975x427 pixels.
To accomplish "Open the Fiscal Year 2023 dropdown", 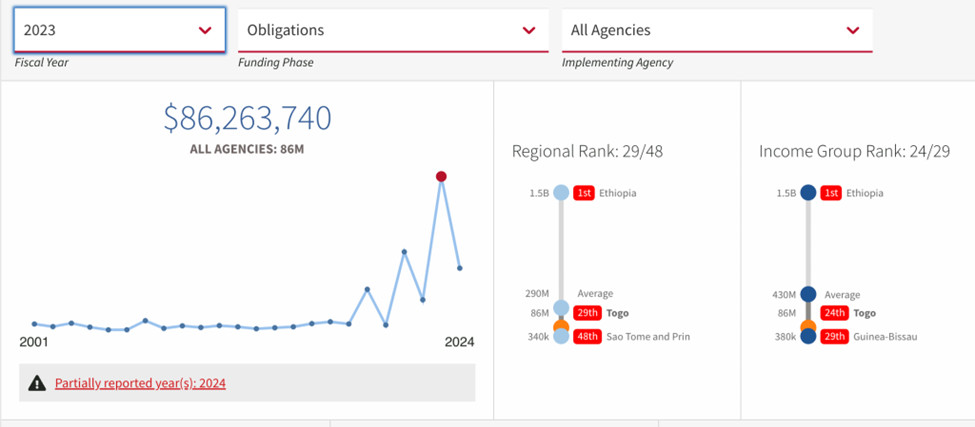I will pyautogui.click(x=119, y=30).
